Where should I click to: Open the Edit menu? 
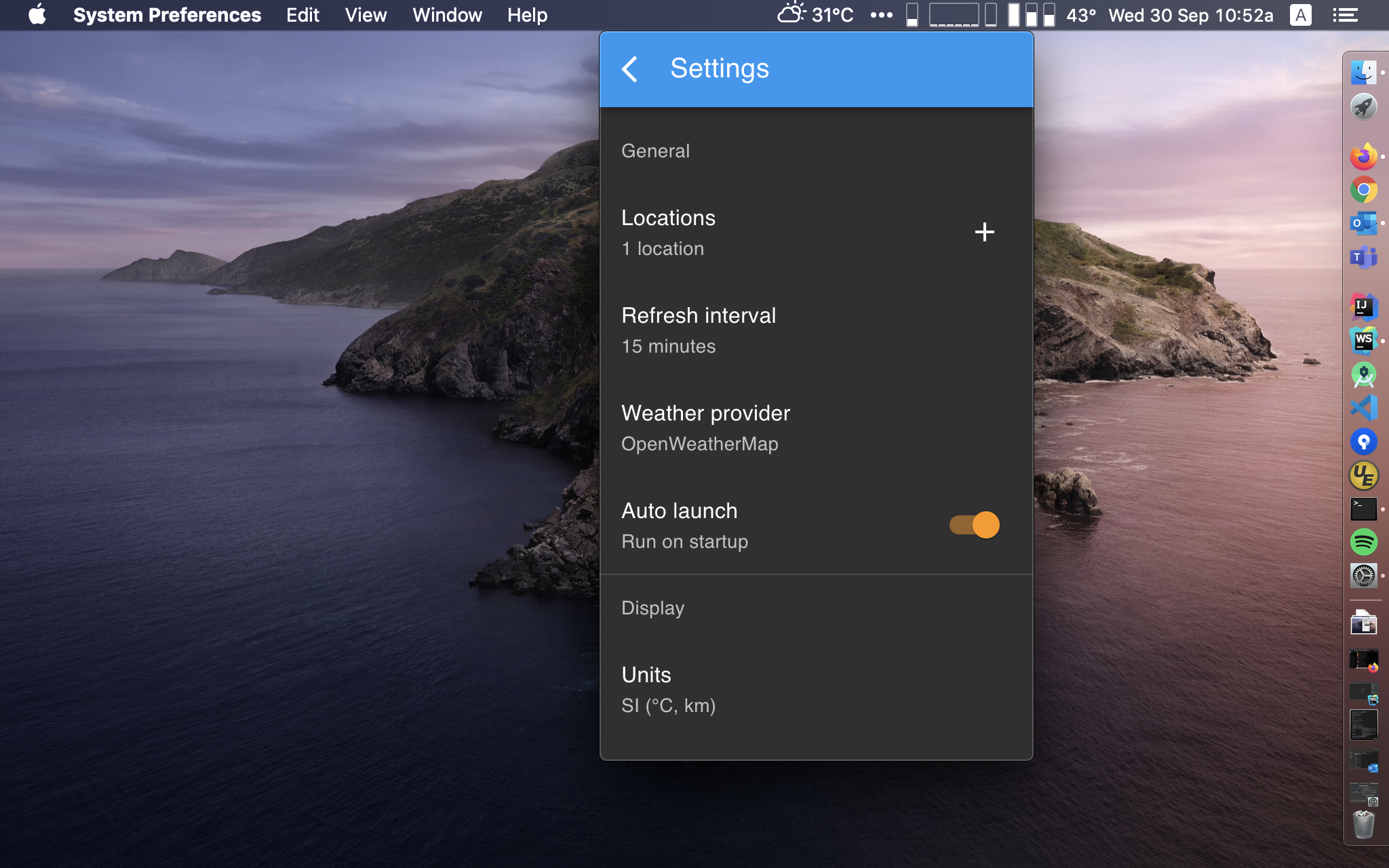click(x=302, y=15)
